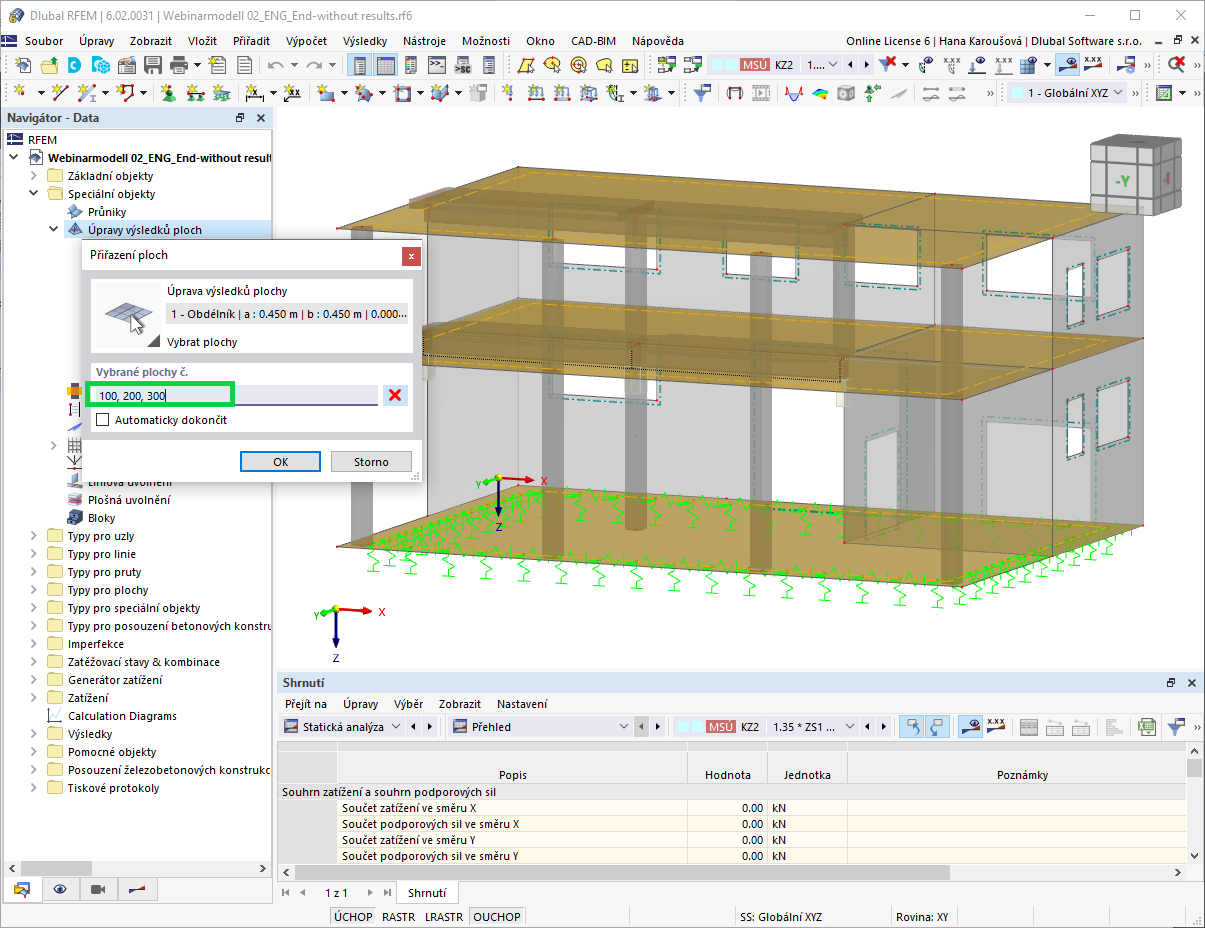The height and width of the screenshot is (928, 1205).
Task: Click the Print icon in toolbar
Action: tap(179, 65)
